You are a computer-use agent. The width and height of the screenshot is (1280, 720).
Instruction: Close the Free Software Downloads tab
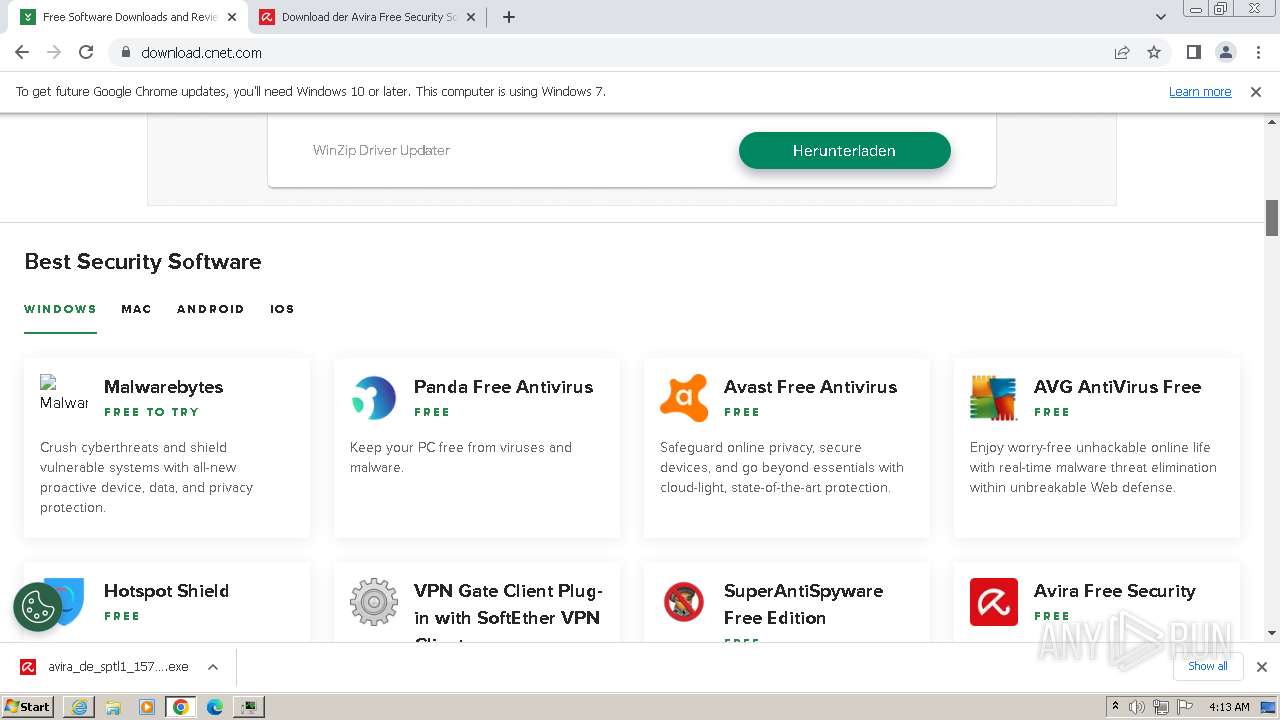[232, 17]
